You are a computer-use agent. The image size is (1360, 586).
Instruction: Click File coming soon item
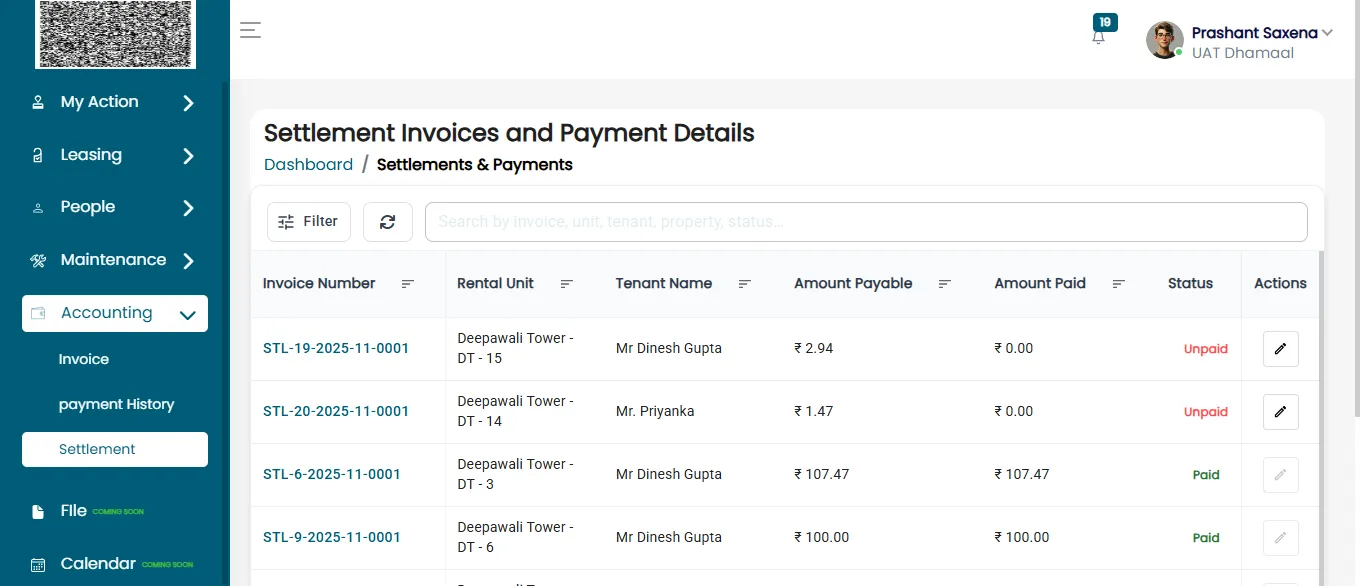(102, 511)
